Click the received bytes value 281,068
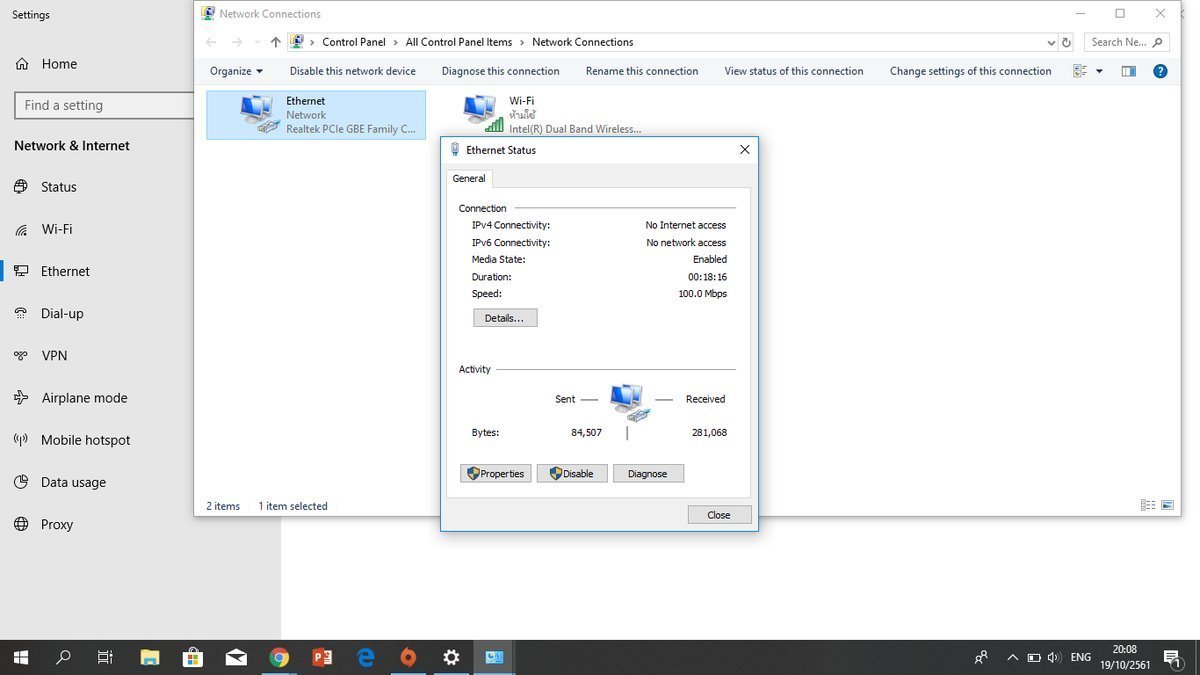The height and width of the screenshot is (675, 1200). click(709, 433)
